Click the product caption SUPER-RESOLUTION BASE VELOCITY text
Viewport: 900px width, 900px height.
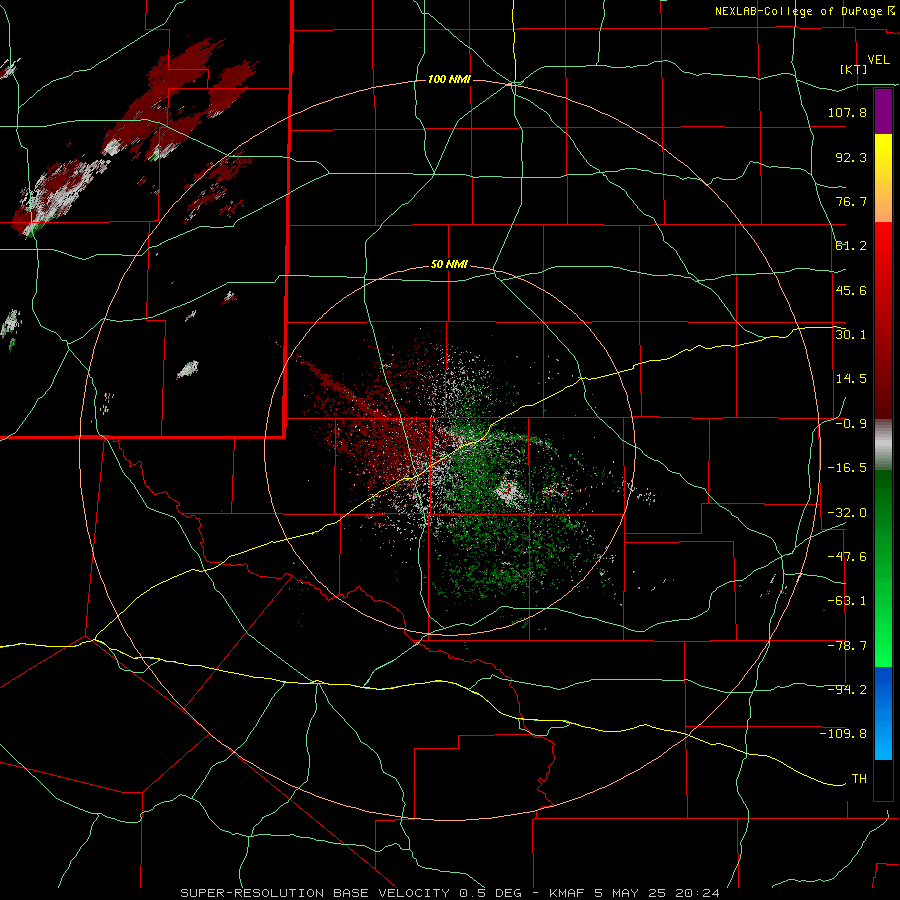pos(315,893)
